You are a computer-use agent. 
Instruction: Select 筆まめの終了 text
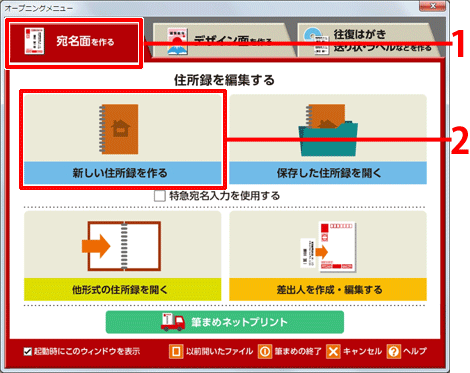(298, 351)
